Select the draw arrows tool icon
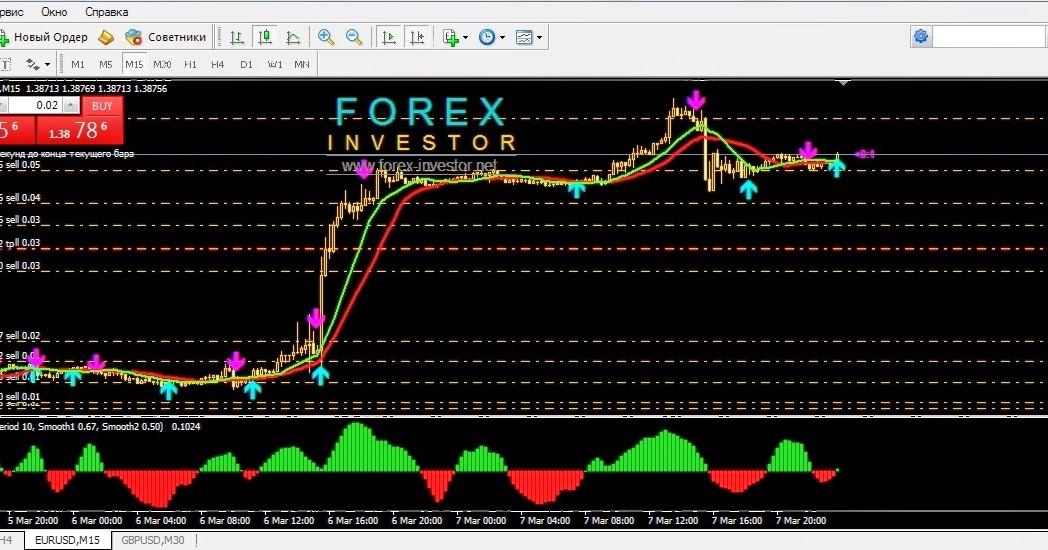 point(33,64)
